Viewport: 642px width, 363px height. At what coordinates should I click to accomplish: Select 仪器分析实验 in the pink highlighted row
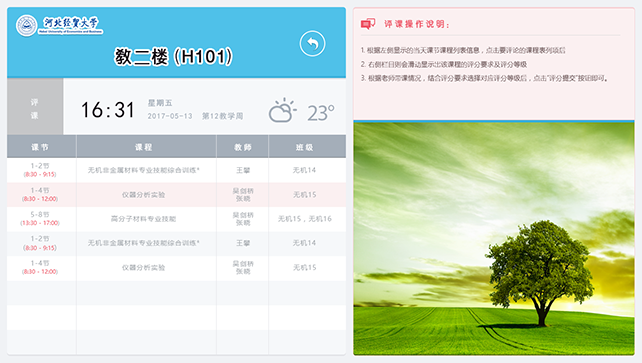pyautogui.click(x=143, y=195)
